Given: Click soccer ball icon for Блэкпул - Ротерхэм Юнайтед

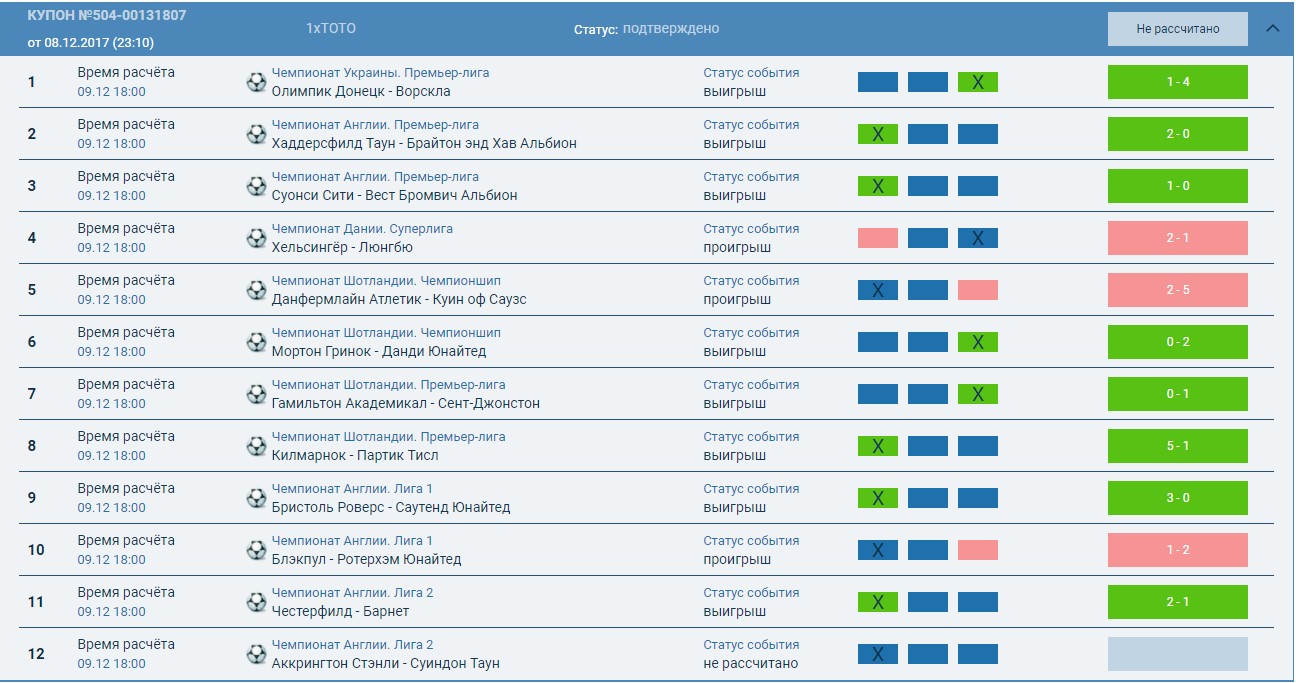Looking at the screenshot, I should [x=256, y=550].
